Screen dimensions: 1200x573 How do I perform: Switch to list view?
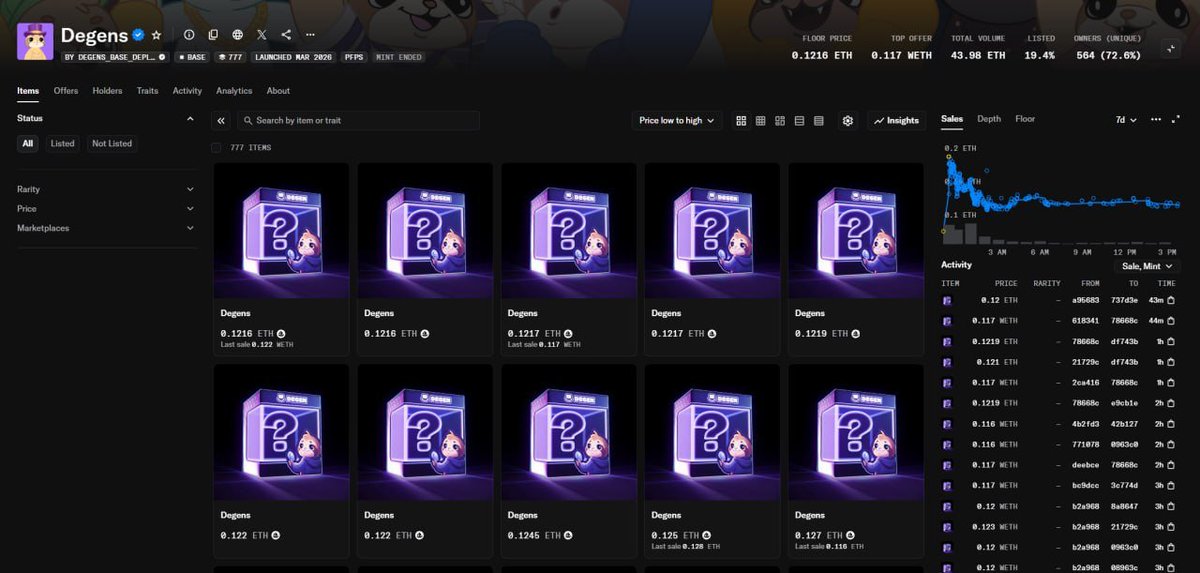pos(799,120)
